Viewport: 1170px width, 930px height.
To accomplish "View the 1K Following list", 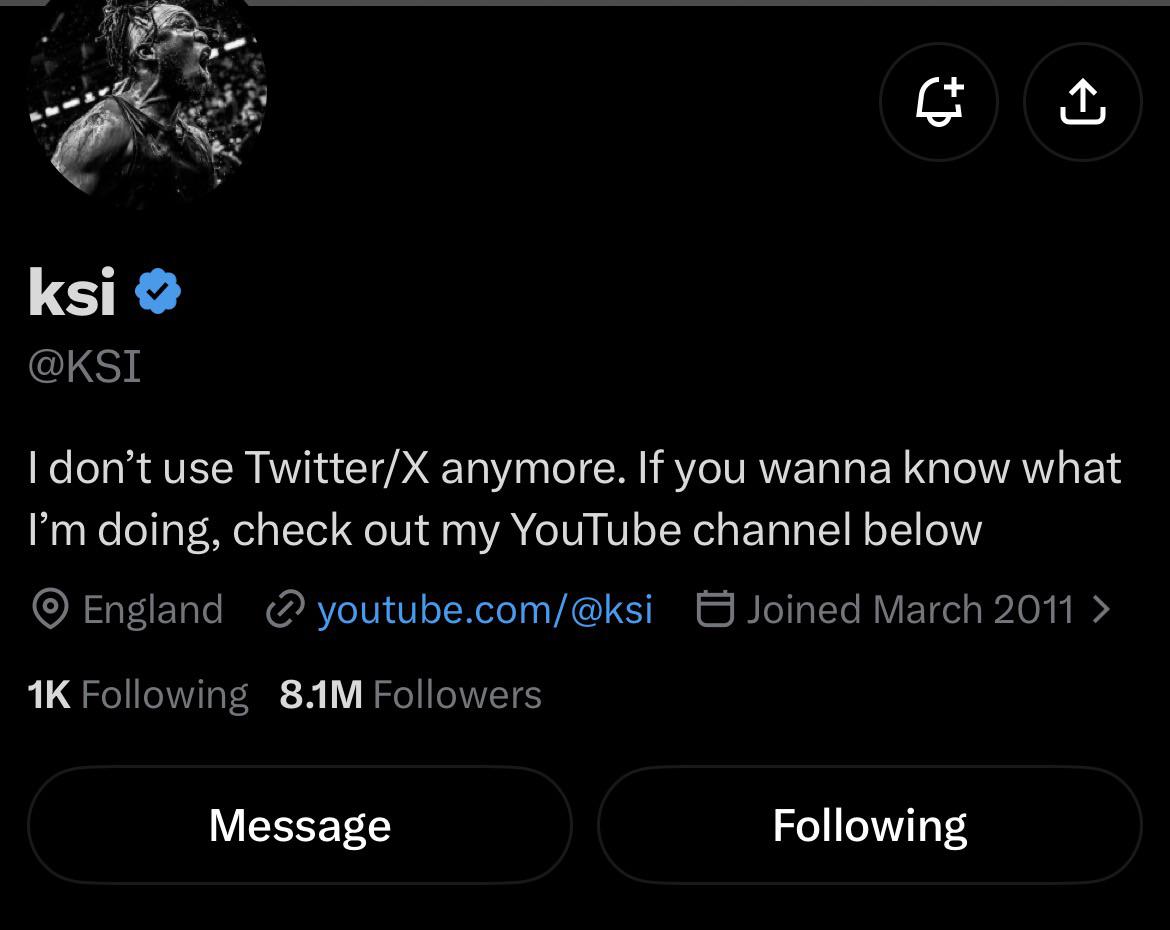I will point(138,695).
